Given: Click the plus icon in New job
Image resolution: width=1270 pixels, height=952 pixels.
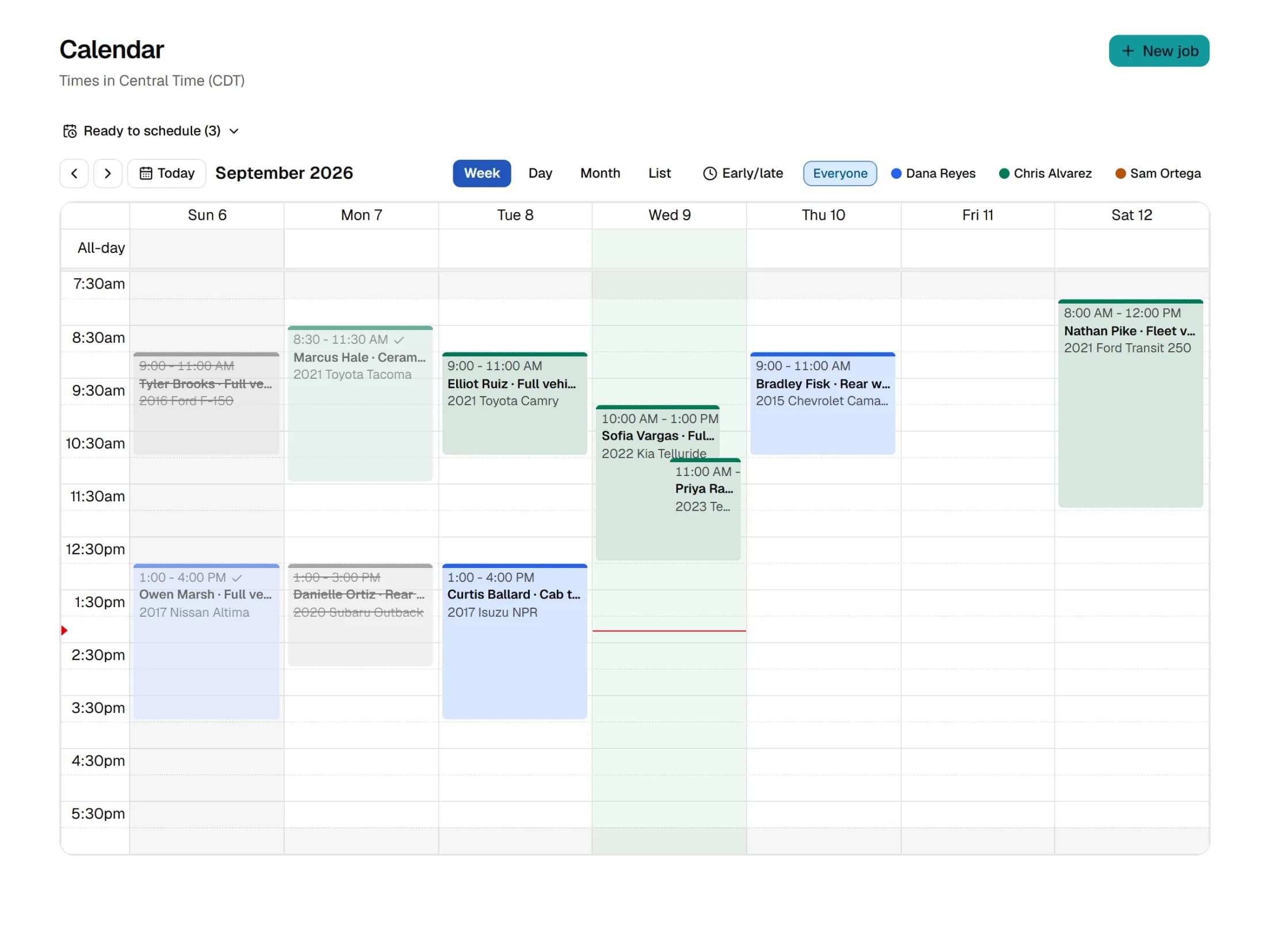Looking at the screenshot, I should tap(1128, 51).
